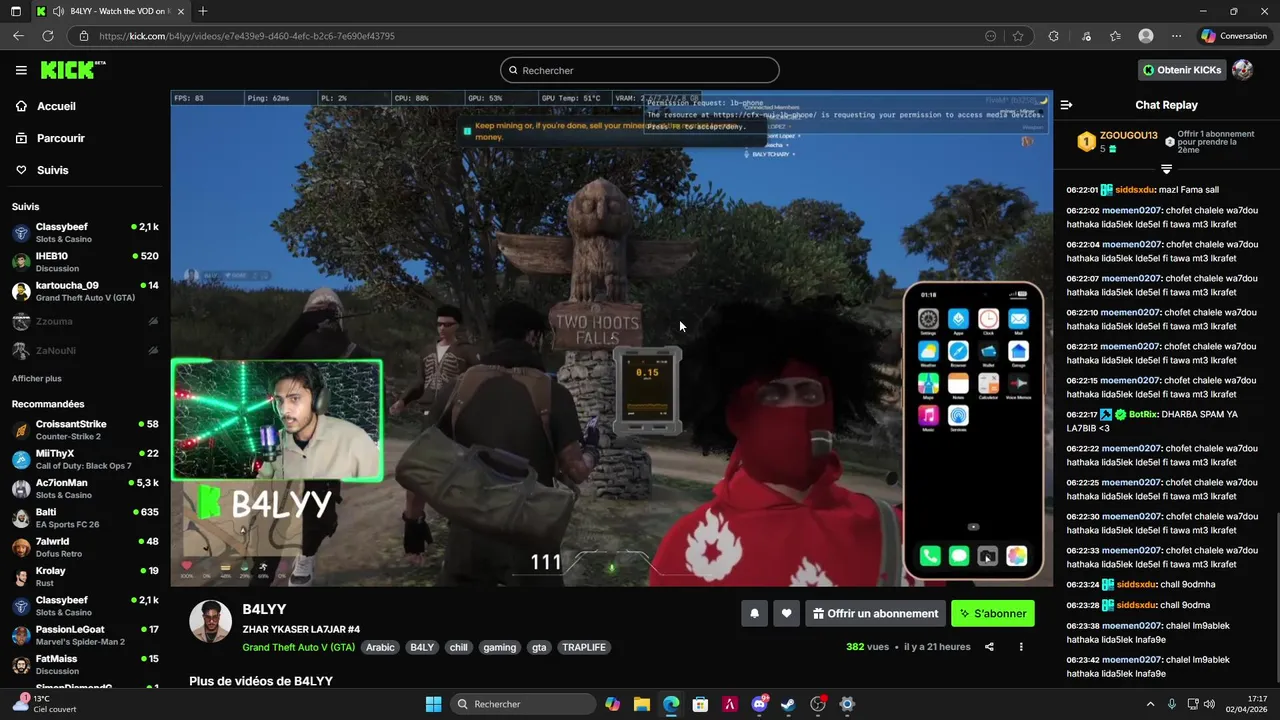Open Classybeef channel under Suivis
The image size is (1280, 720).
85,232
